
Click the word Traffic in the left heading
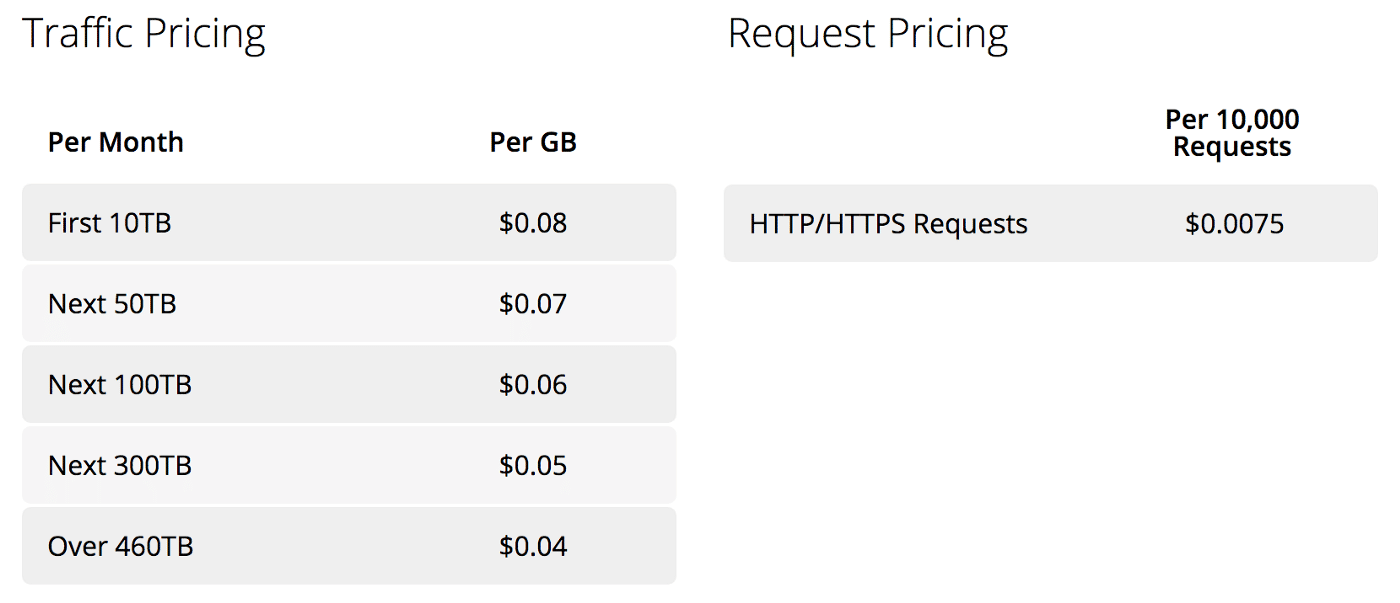pos(78,35)
